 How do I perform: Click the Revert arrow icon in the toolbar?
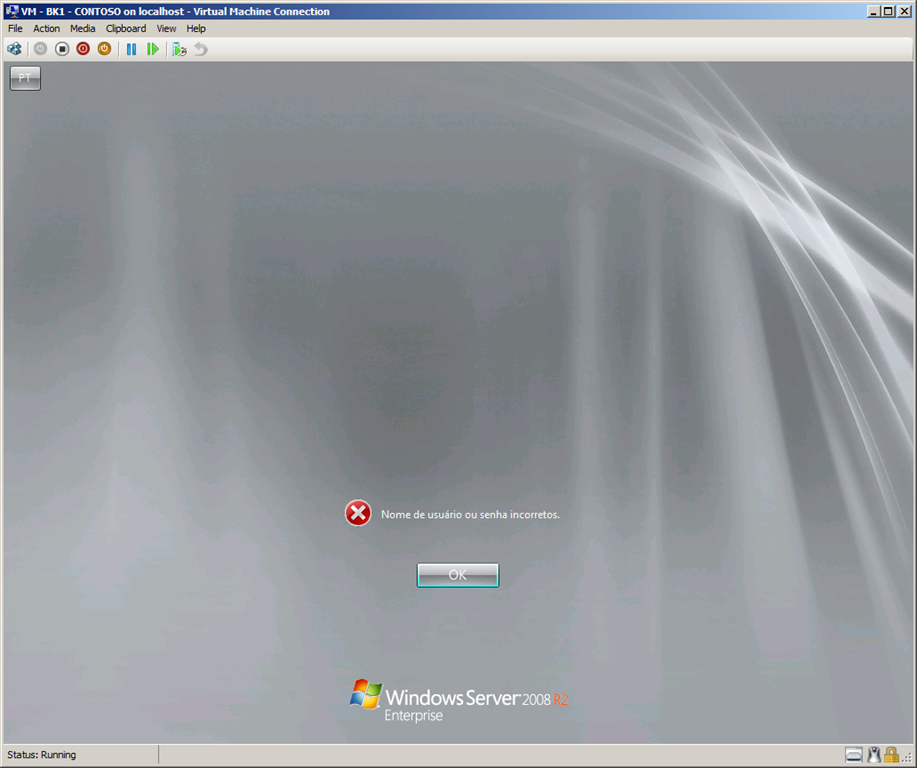(201, 49)
